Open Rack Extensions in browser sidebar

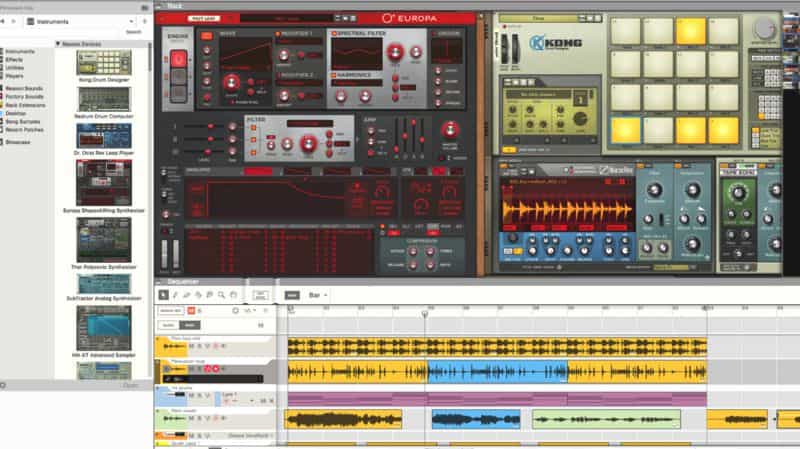click(25, 105)
